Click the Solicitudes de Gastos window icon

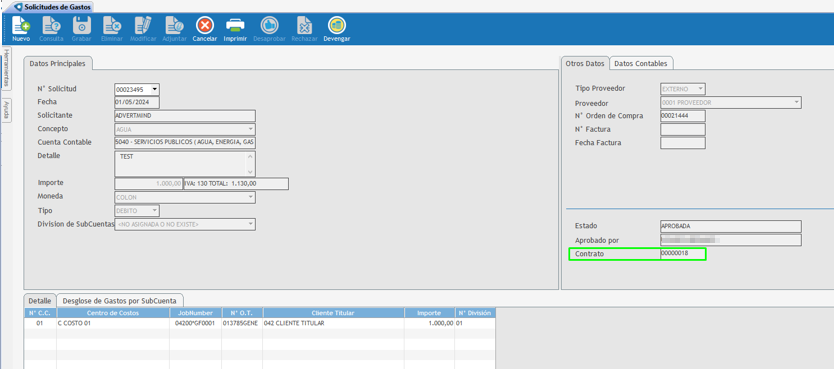[x=19, y=7]
